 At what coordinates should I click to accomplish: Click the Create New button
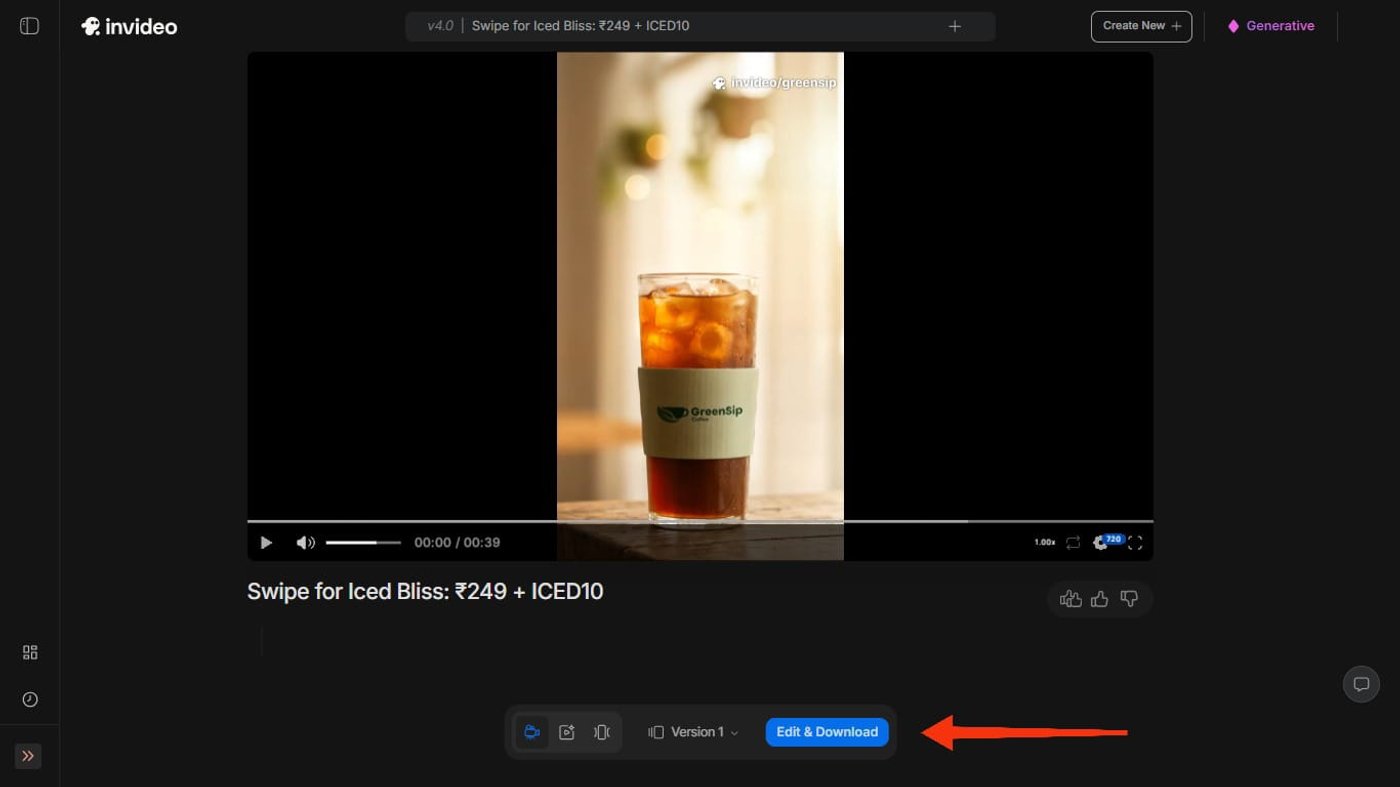coord(1141,26)
